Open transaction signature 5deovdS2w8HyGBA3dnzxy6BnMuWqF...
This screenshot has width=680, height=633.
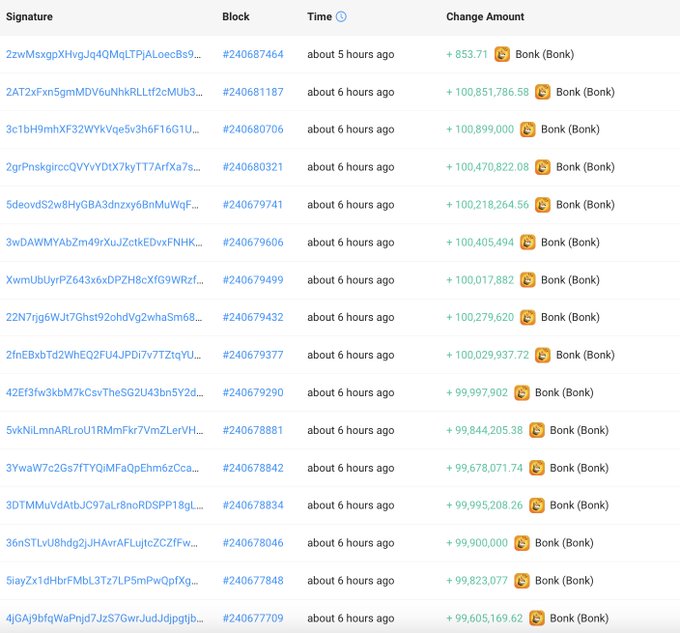[x=102, y=205]
